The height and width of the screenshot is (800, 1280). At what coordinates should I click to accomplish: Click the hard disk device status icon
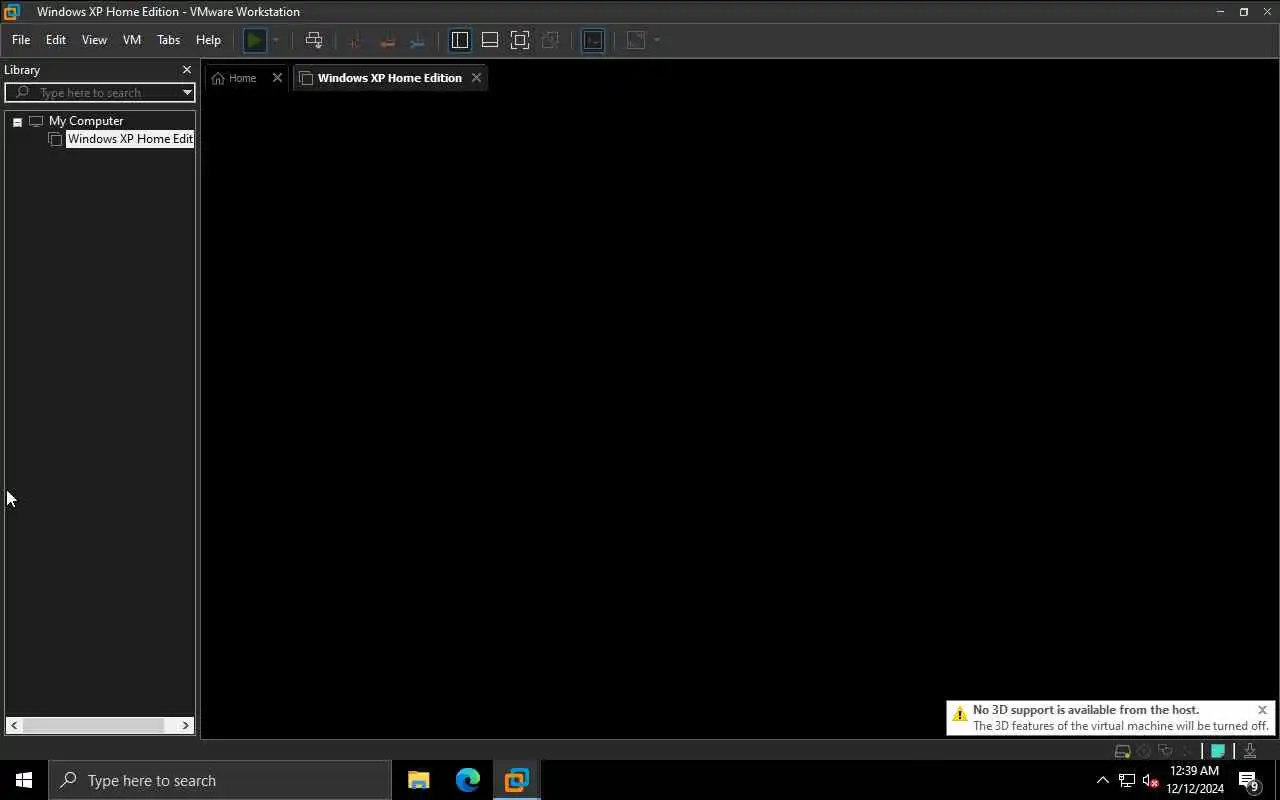[x=1122, y=751]
